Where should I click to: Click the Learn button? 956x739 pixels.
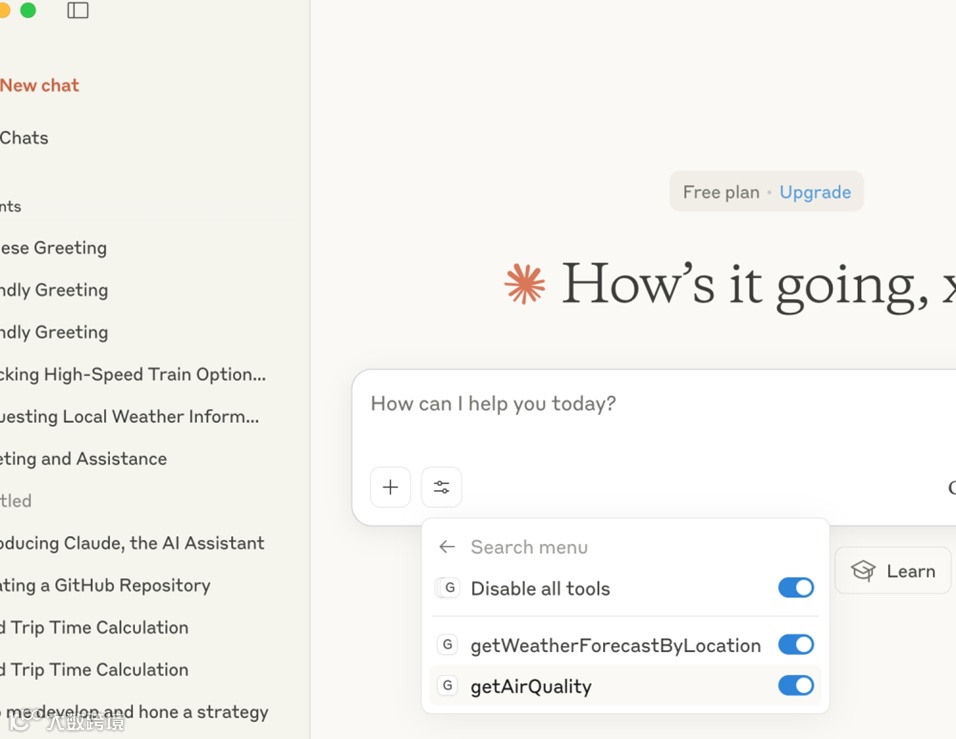(893, 571)
